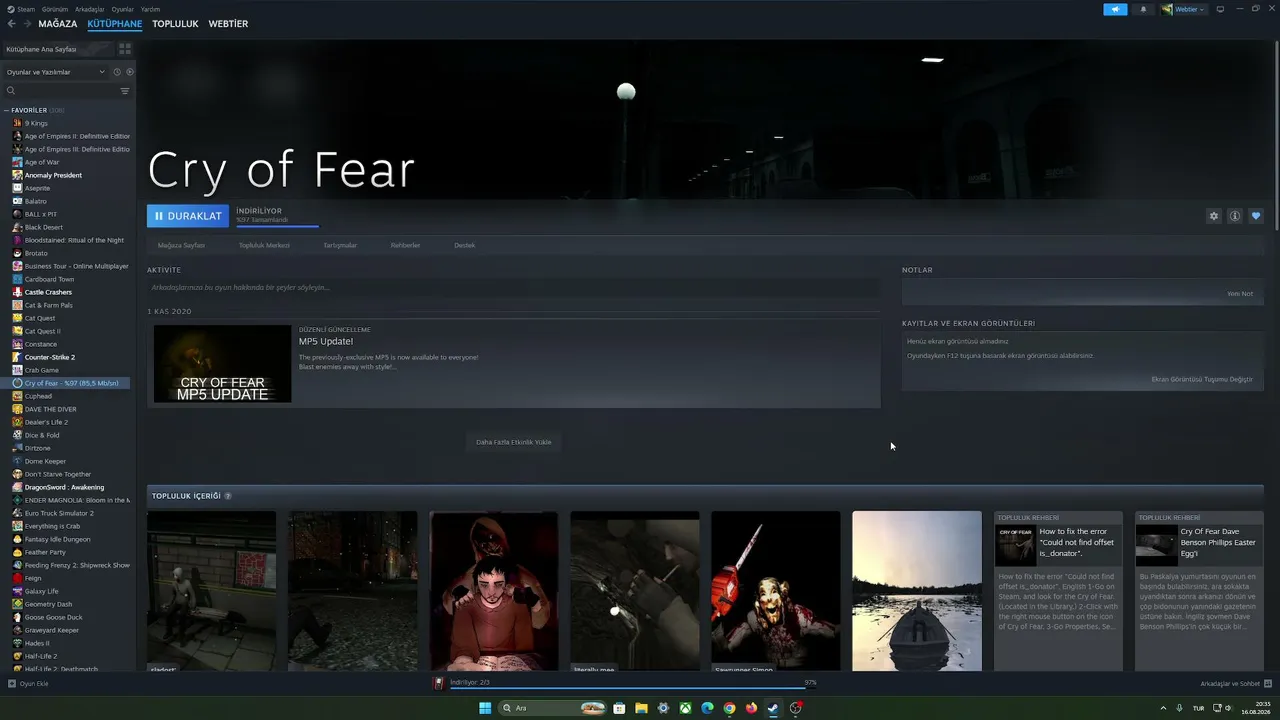Open Google Chrome from taskbar
This screenshot has height=720, width=1280.
pyautogui.click(x=729, y=708)
